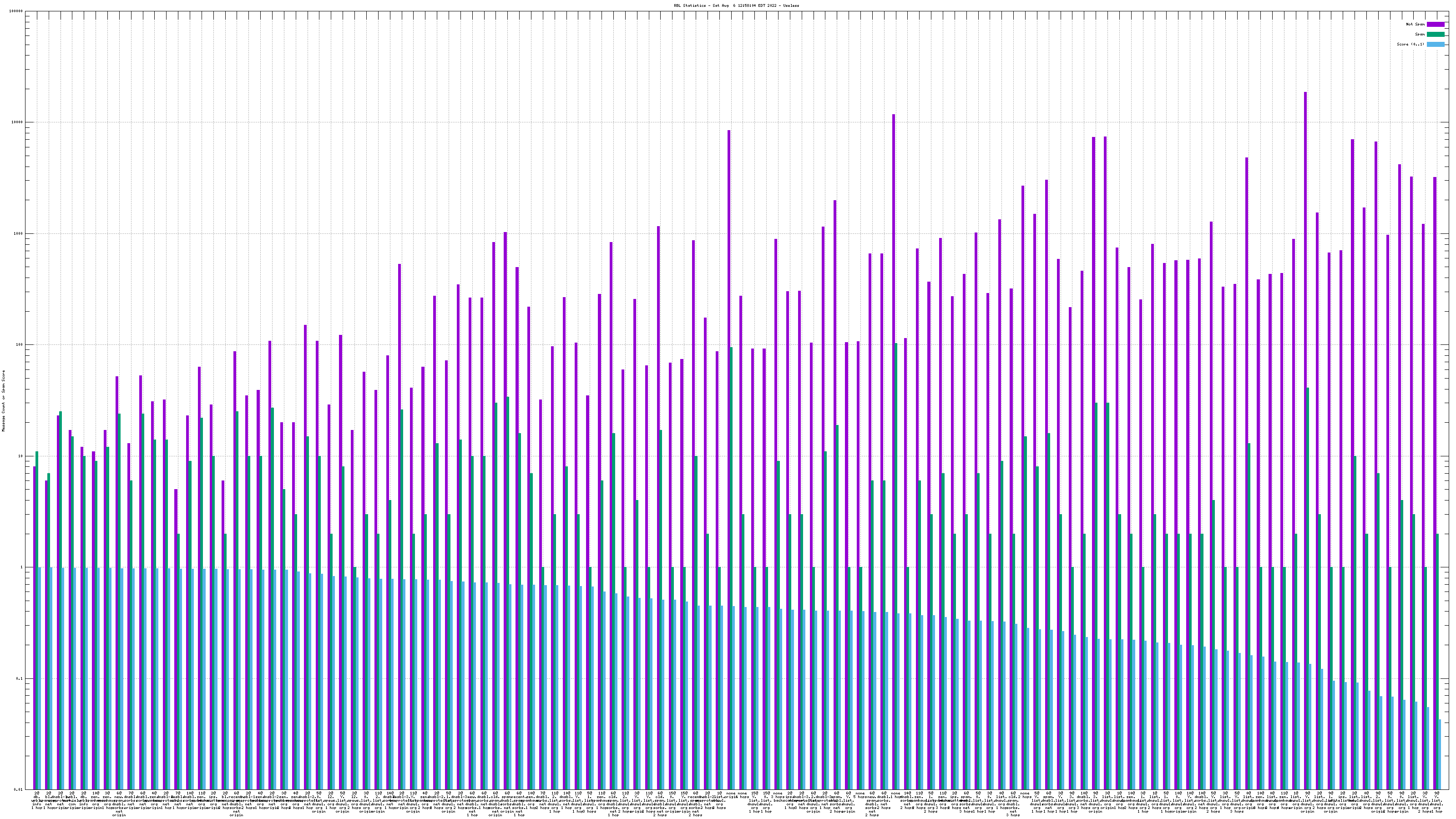Click the 0.1 y-axis tick label
The image size is (1456, 819).
(x=20, y=679)
